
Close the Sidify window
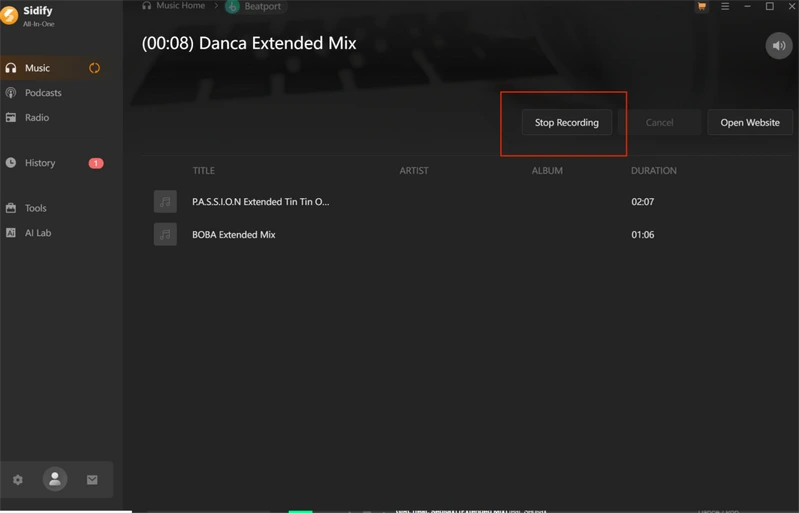[792, 6]
